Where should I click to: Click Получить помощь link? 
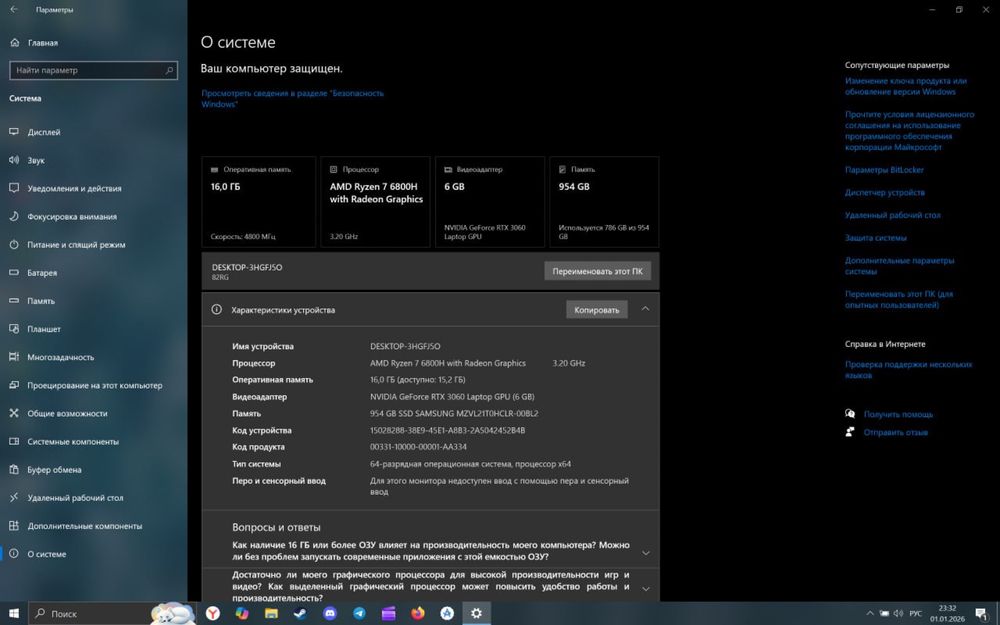898,414
